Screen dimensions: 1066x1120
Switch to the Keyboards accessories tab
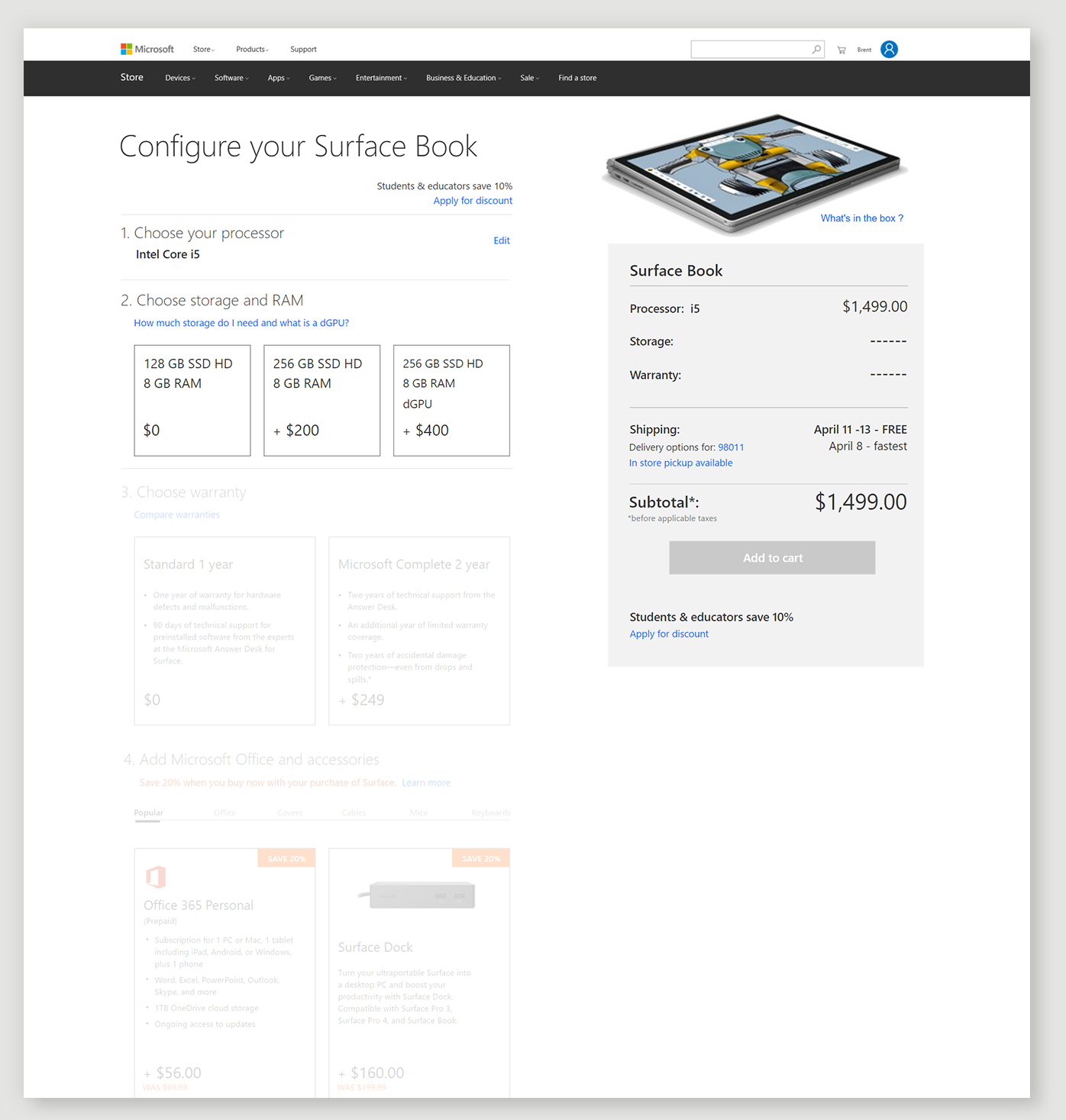pyautogui.click(x=491, y=813)
